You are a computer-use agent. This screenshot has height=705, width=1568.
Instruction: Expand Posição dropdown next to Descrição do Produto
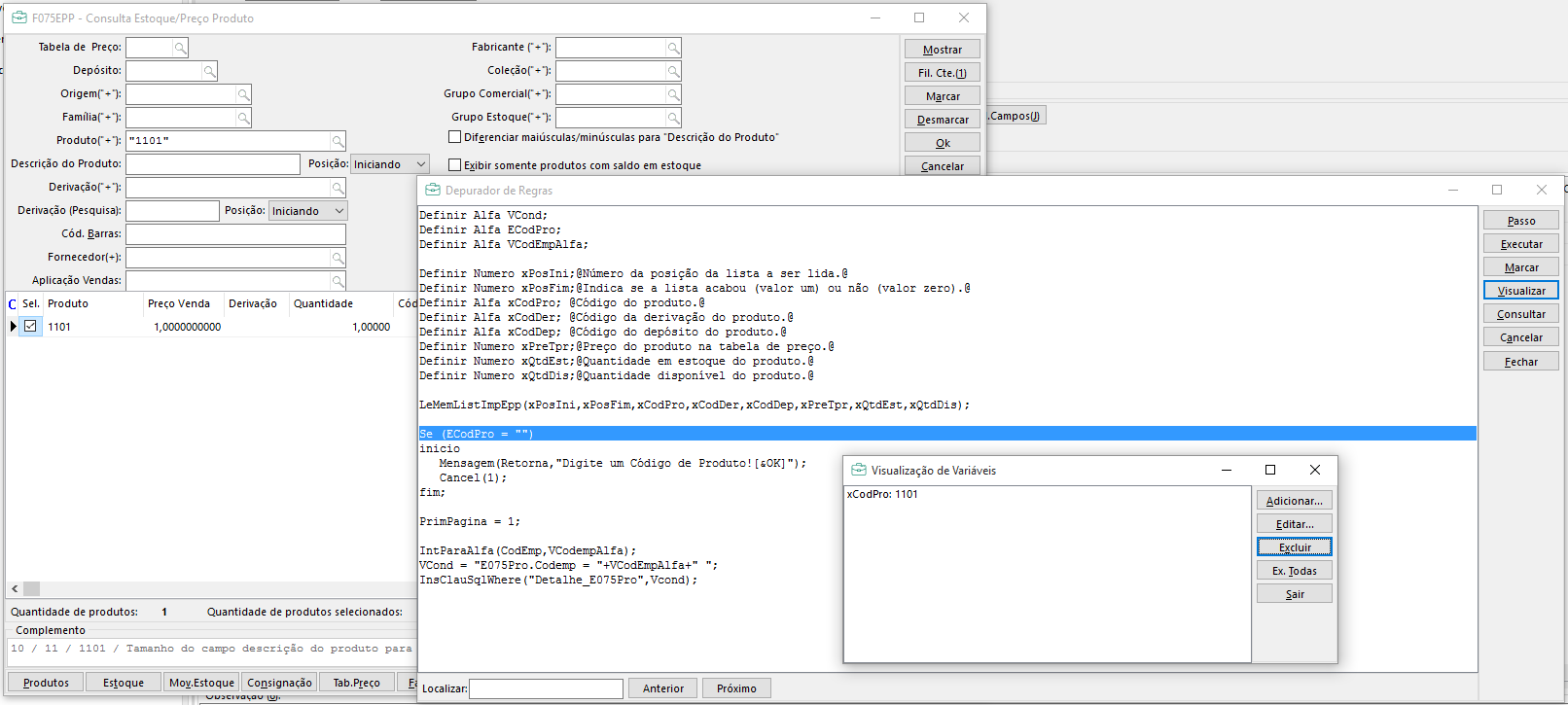tap(421, 164)
